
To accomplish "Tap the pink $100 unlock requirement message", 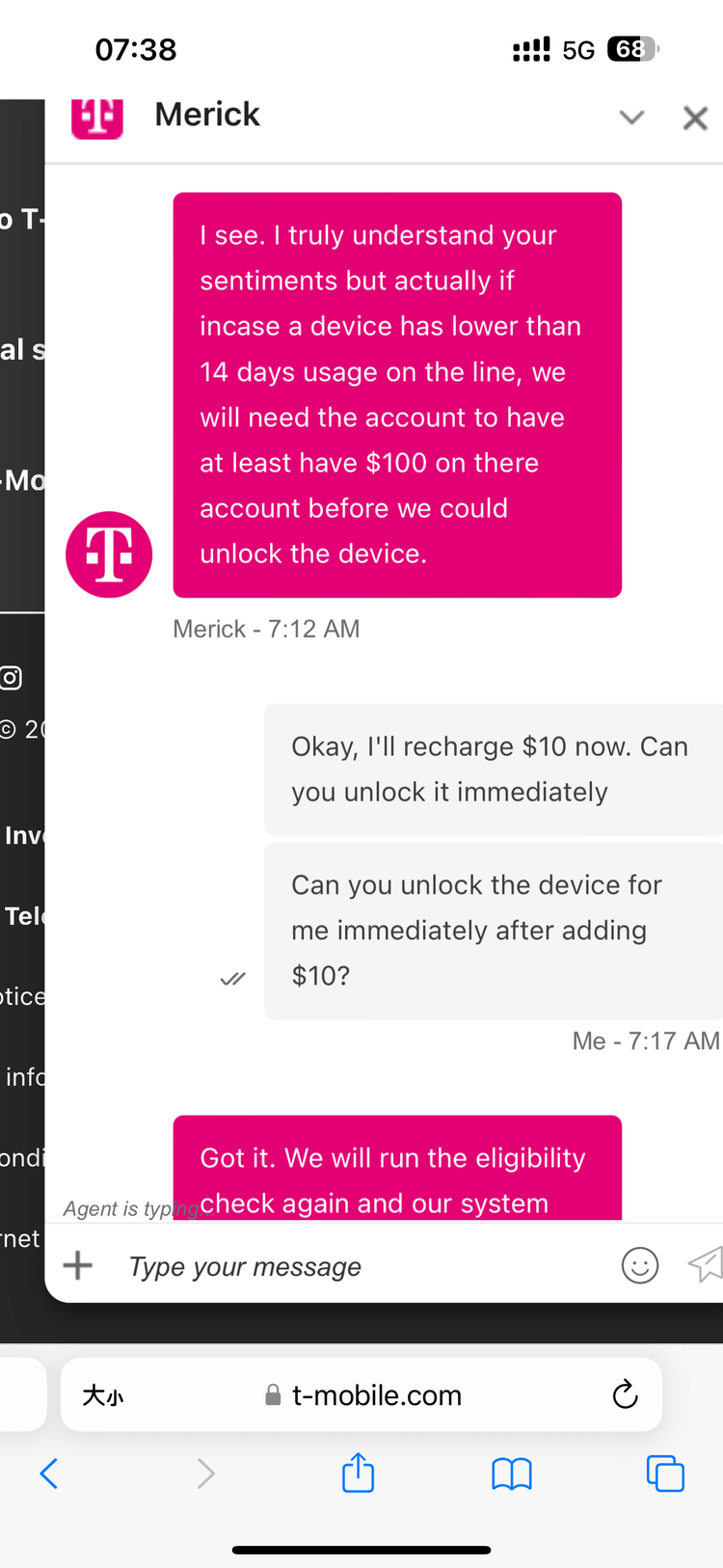I will click(x=397, y=395).
